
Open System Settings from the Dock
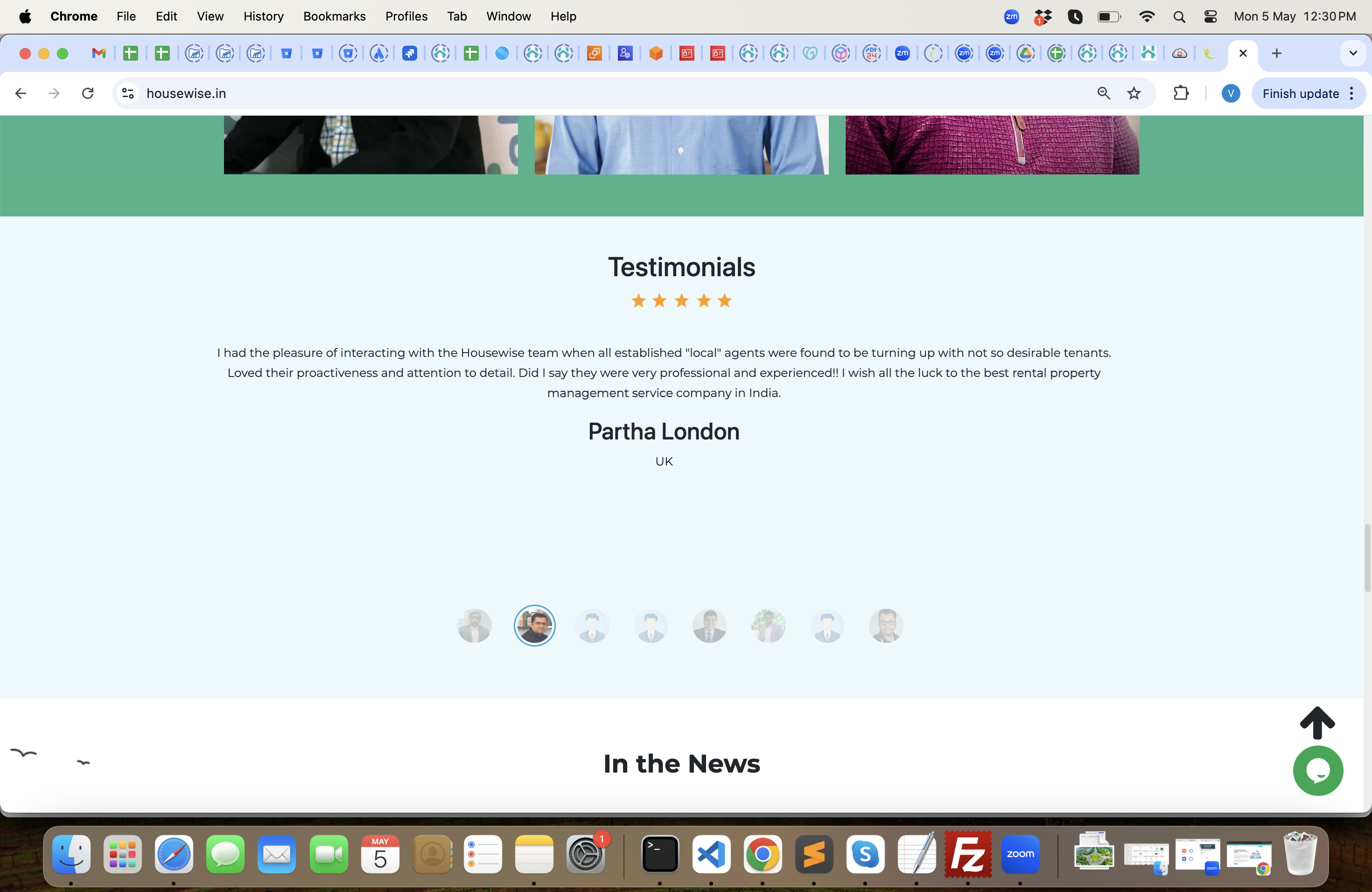pyautogui.click(x=585, y=854)
